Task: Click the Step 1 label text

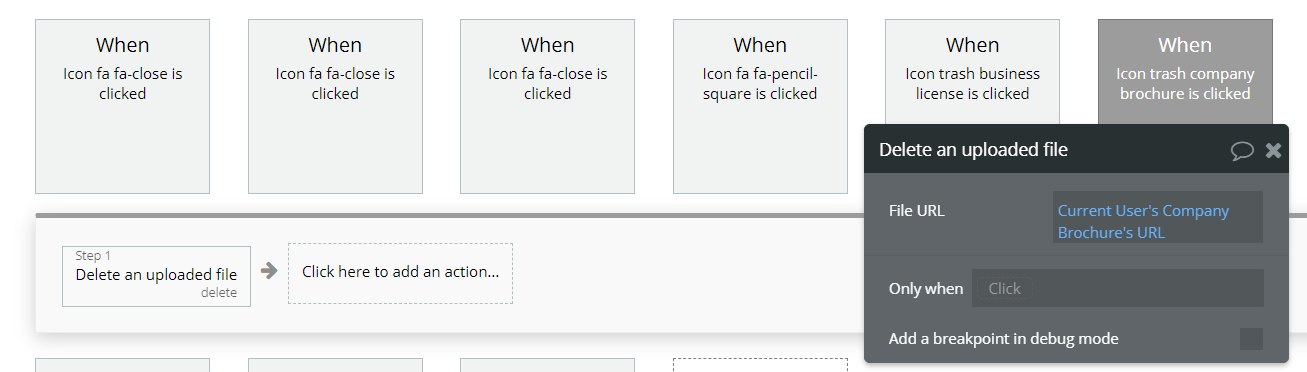Action: [x=93, y=256]
